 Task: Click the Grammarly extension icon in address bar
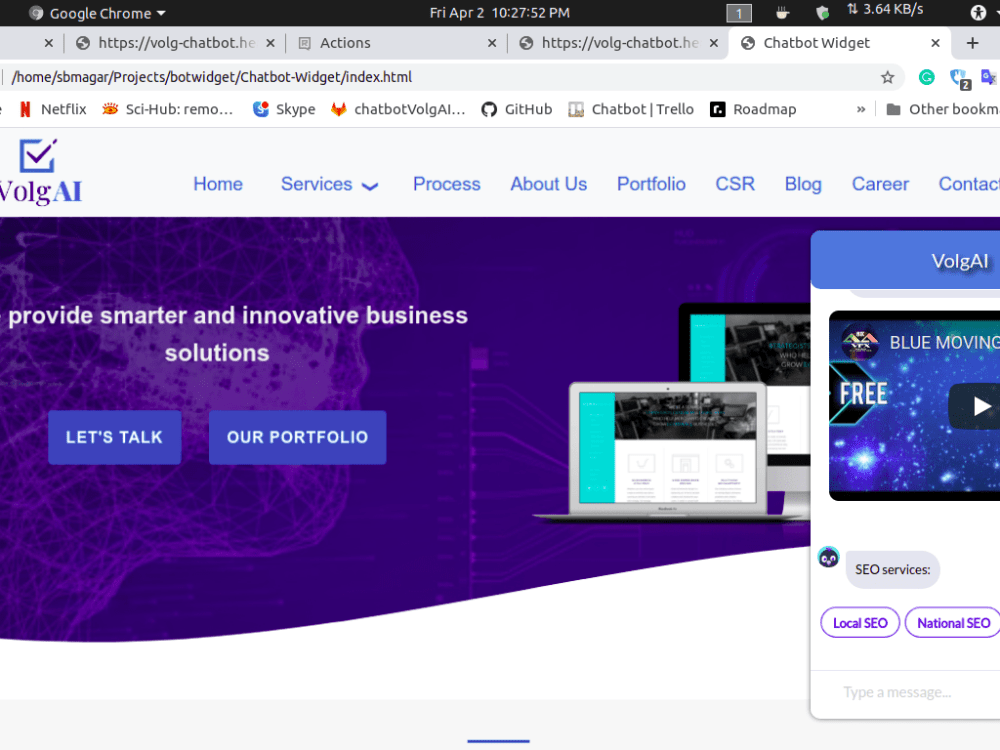(x=926, y=76)
